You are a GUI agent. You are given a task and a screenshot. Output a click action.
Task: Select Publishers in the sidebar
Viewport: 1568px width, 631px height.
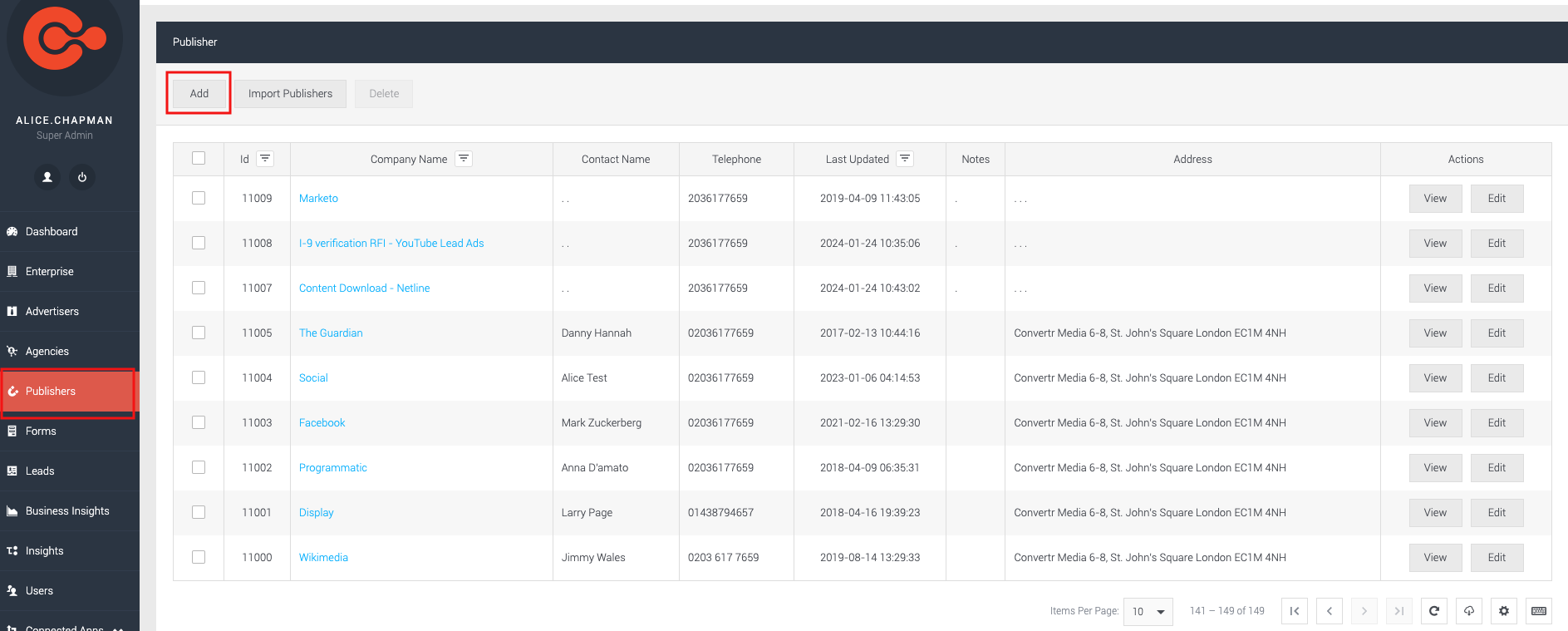(x=70, y=392)
